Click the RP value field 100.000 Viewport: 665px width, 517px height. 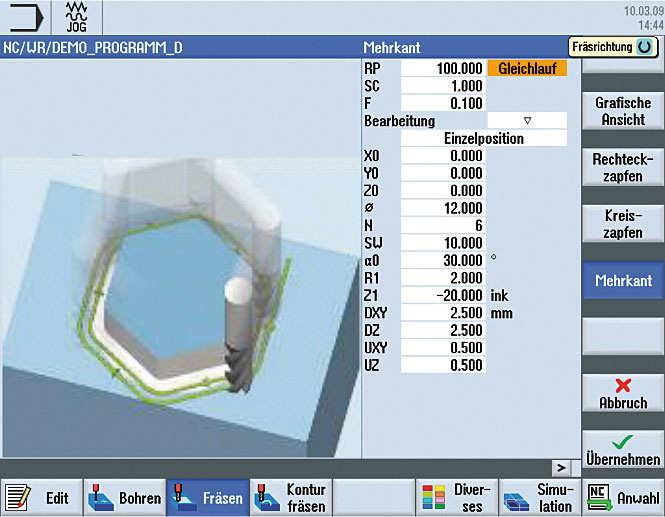pos(443,69)
